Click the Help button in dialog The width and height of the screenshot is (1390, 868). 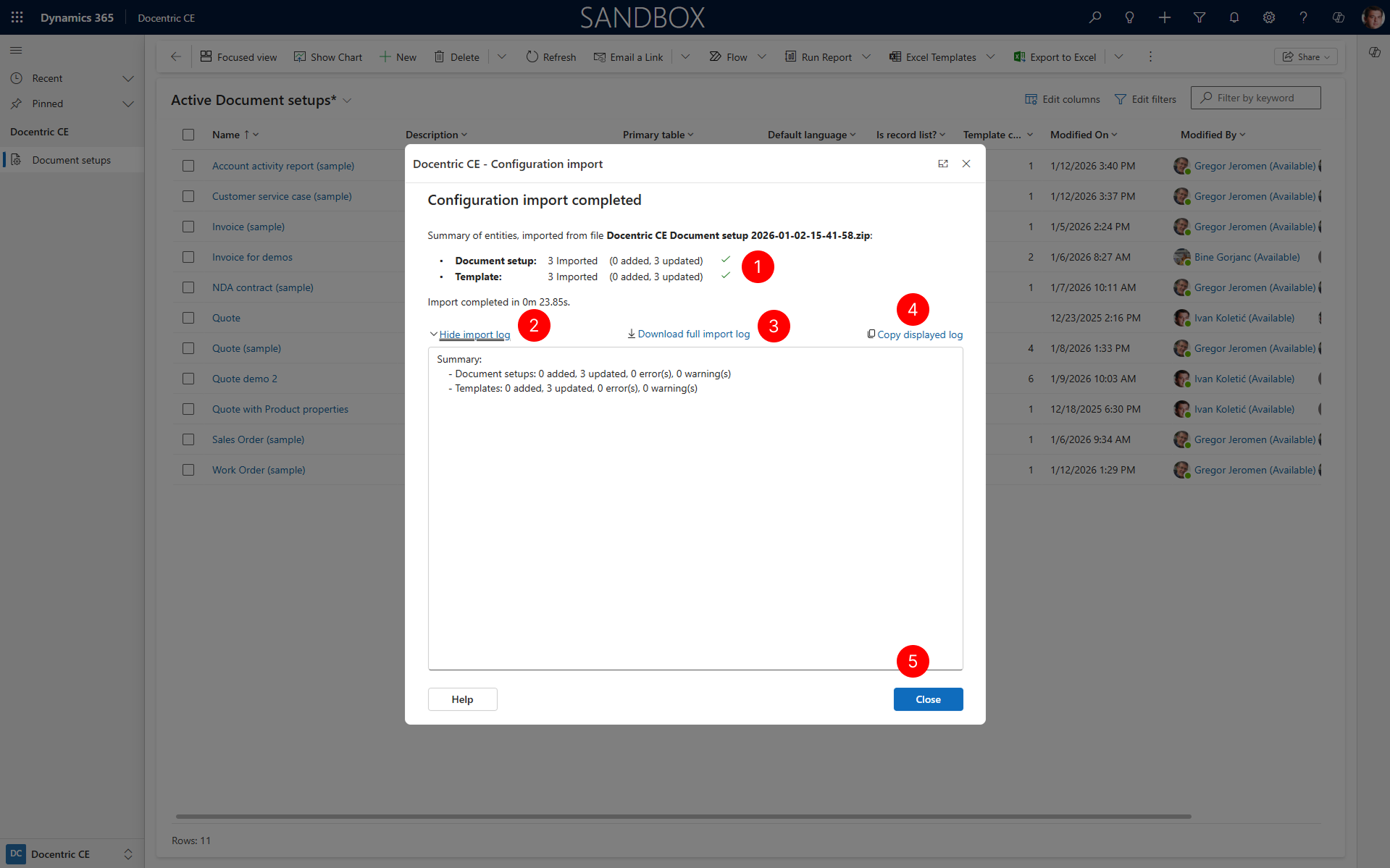pos(462,699)
